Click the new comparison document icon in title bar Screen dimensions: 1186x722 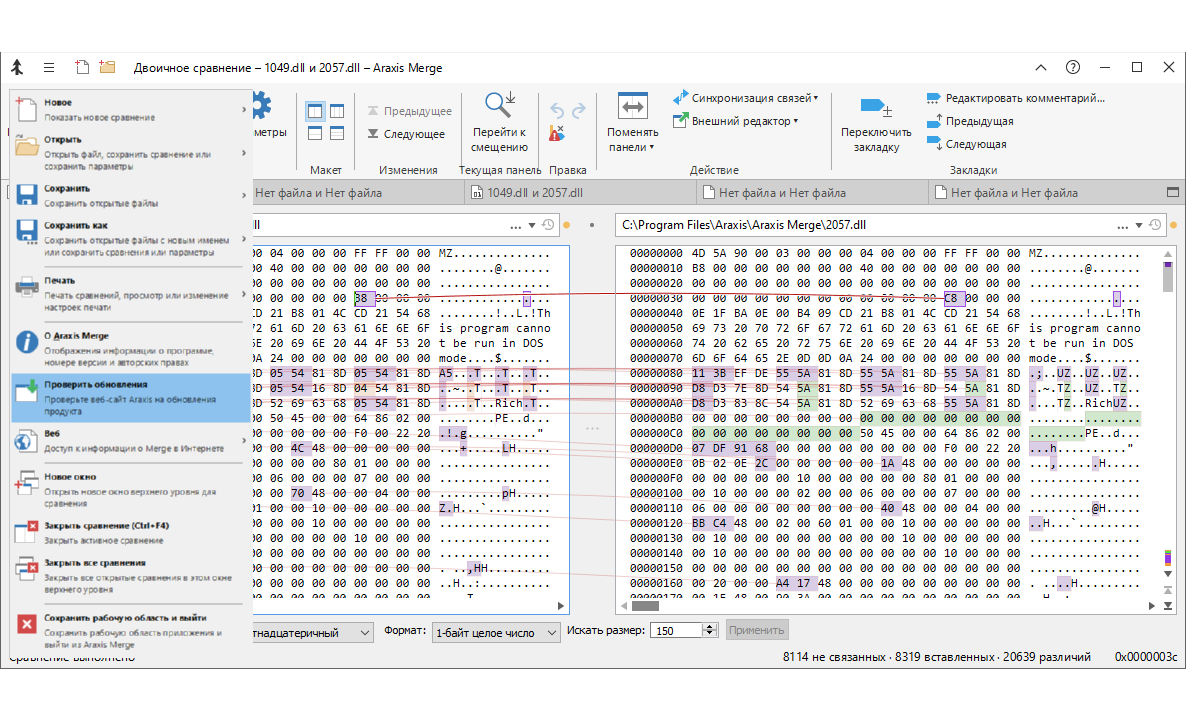[x=82, y=67]
